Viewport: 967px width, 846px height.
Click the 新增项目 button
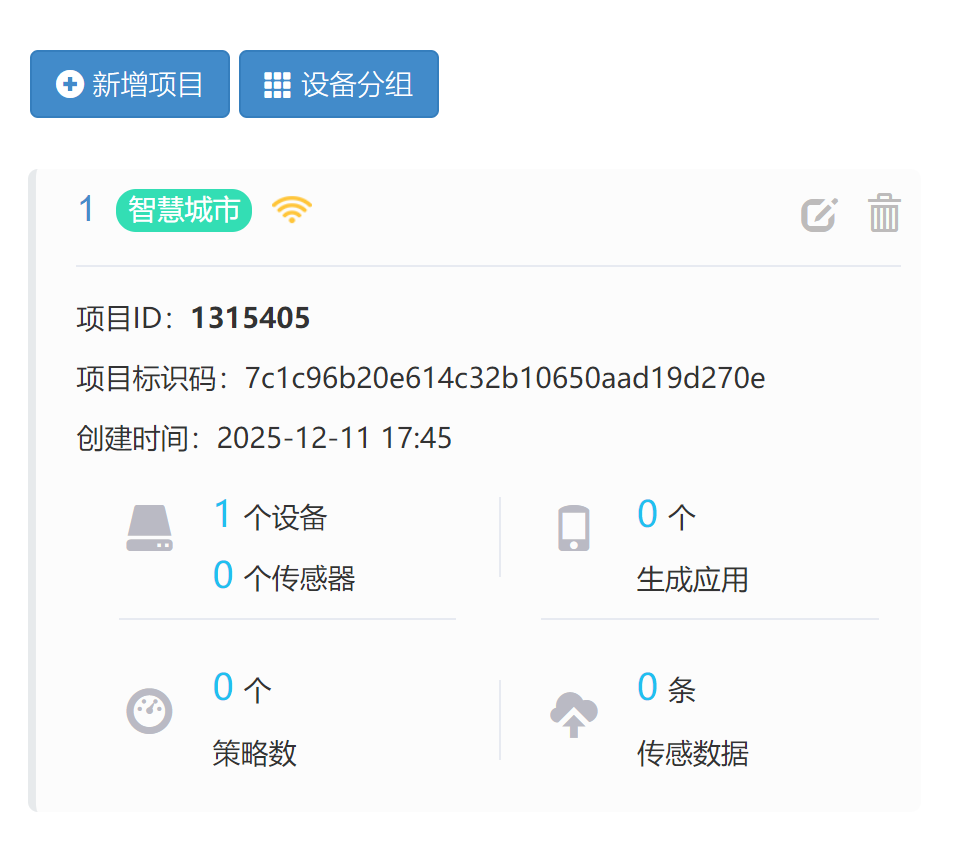(x=130, y=84)
